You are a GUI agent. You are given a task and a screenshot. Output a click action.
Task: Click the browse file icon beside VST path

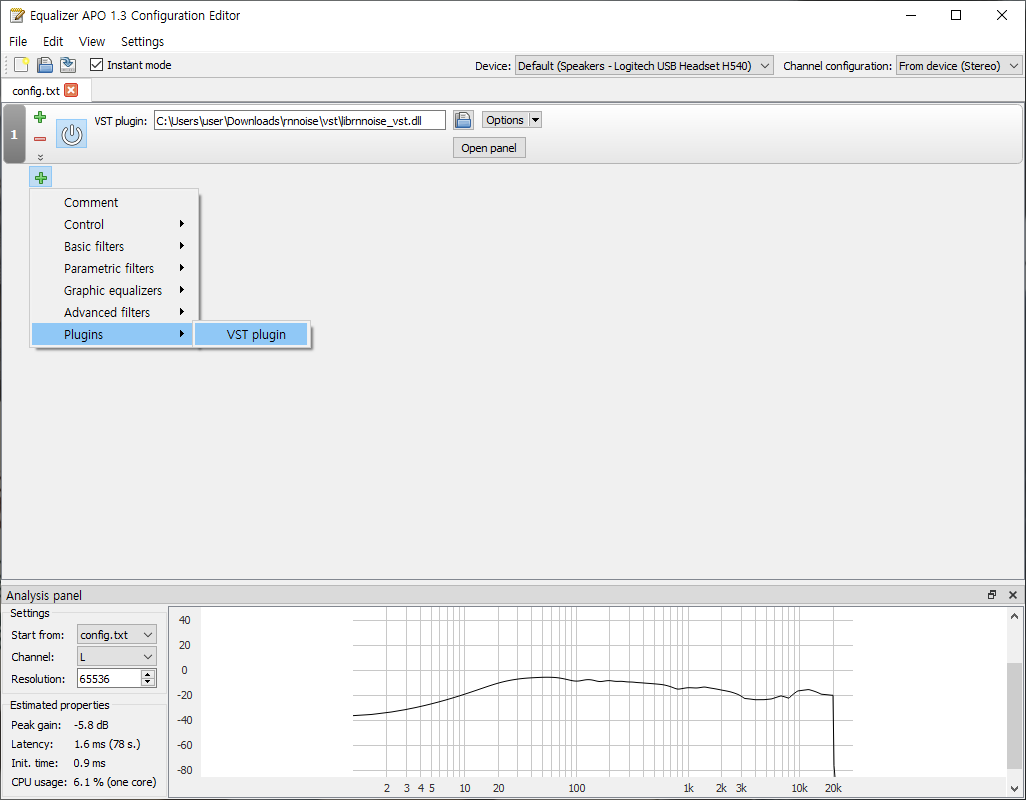click(463, 120)
